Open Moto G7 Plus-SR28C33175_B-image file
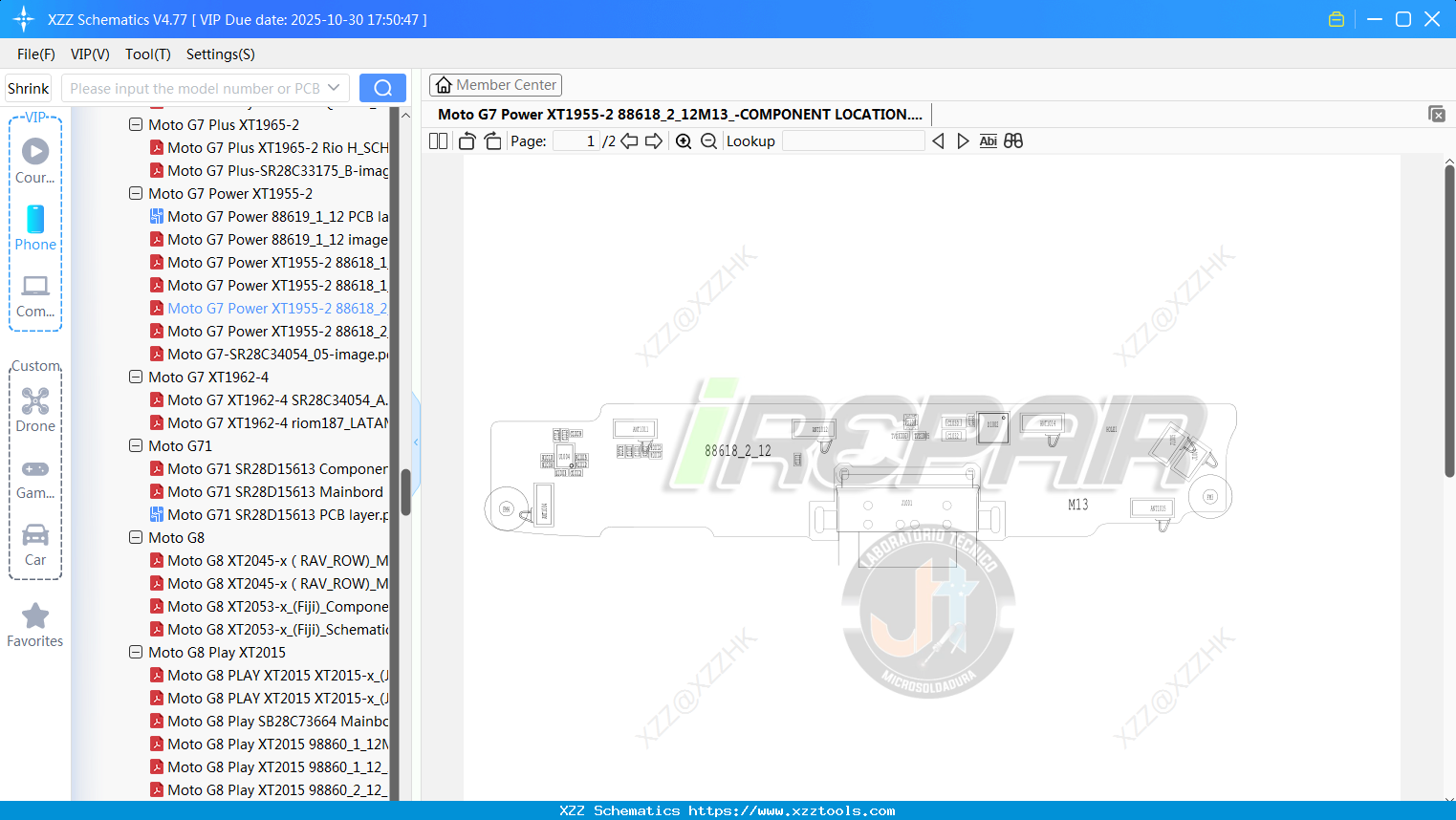Screen dimensions: 1456x820 [270, 170]
